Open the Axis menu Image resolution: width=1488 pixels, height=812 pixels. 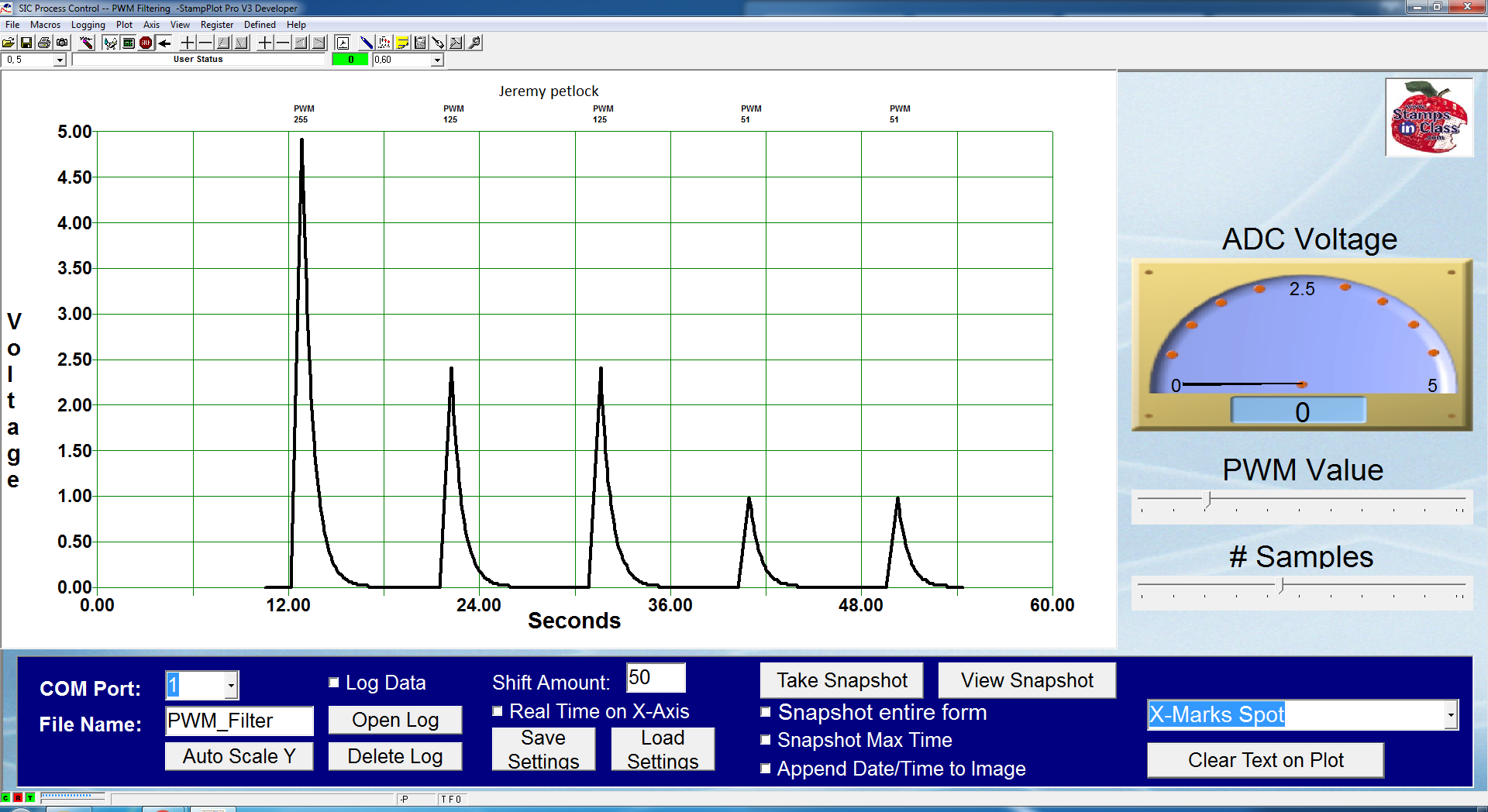point(151,25)
